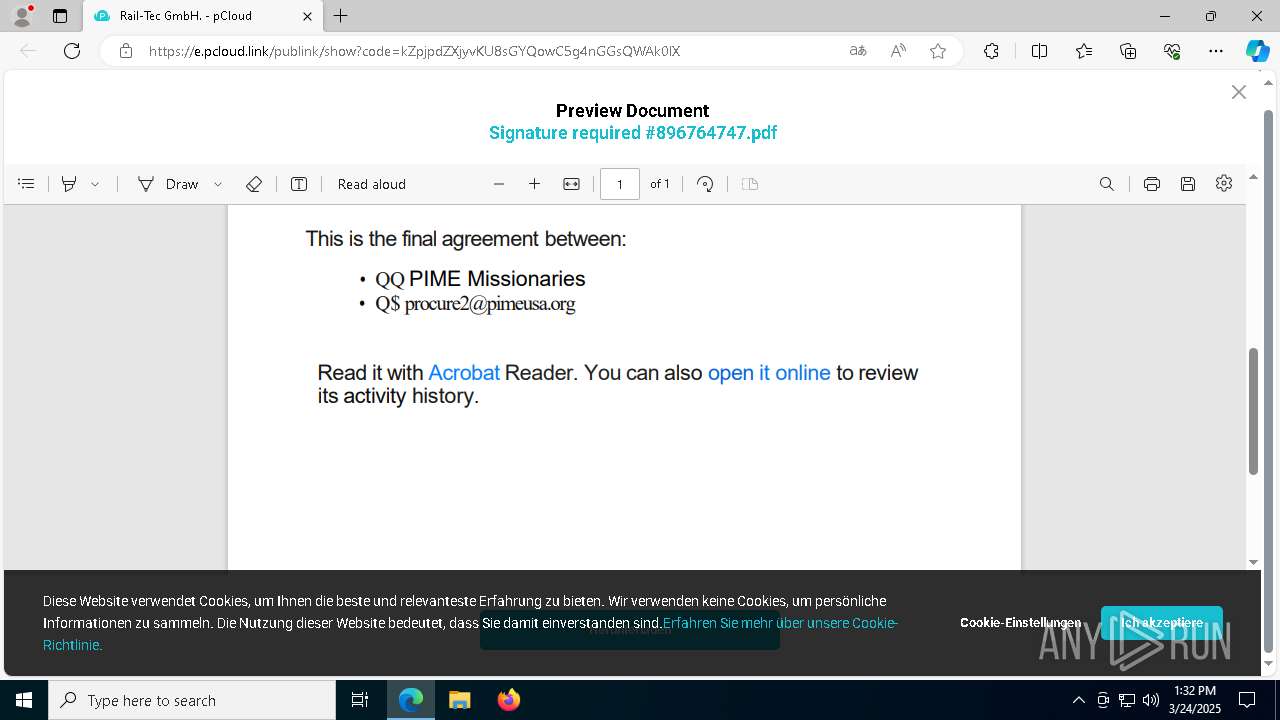Click the Read aloud address bar icon
The image size is (1280, 720).
point(898,51)
